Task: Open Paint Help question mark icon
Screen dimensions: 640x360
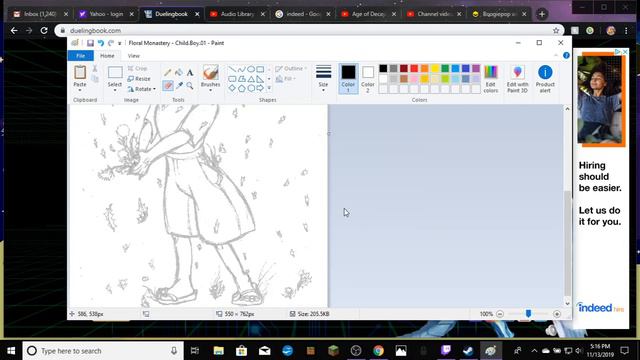Action: (566, 56)
